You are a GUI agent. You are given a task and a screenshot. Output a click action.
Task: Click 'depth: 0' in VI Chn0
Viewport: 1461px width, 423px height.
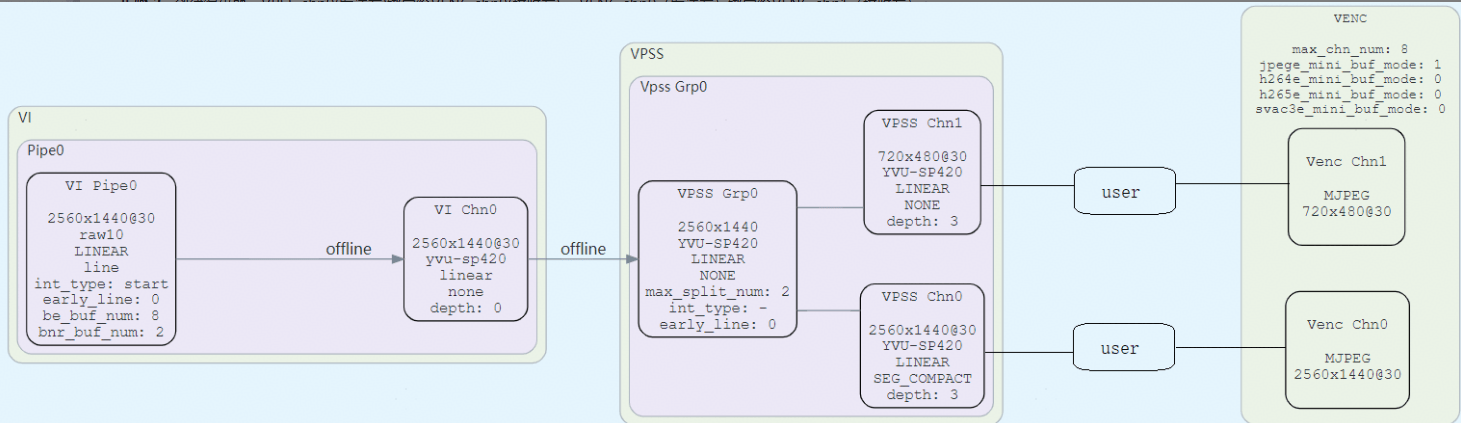coord(465,307)
